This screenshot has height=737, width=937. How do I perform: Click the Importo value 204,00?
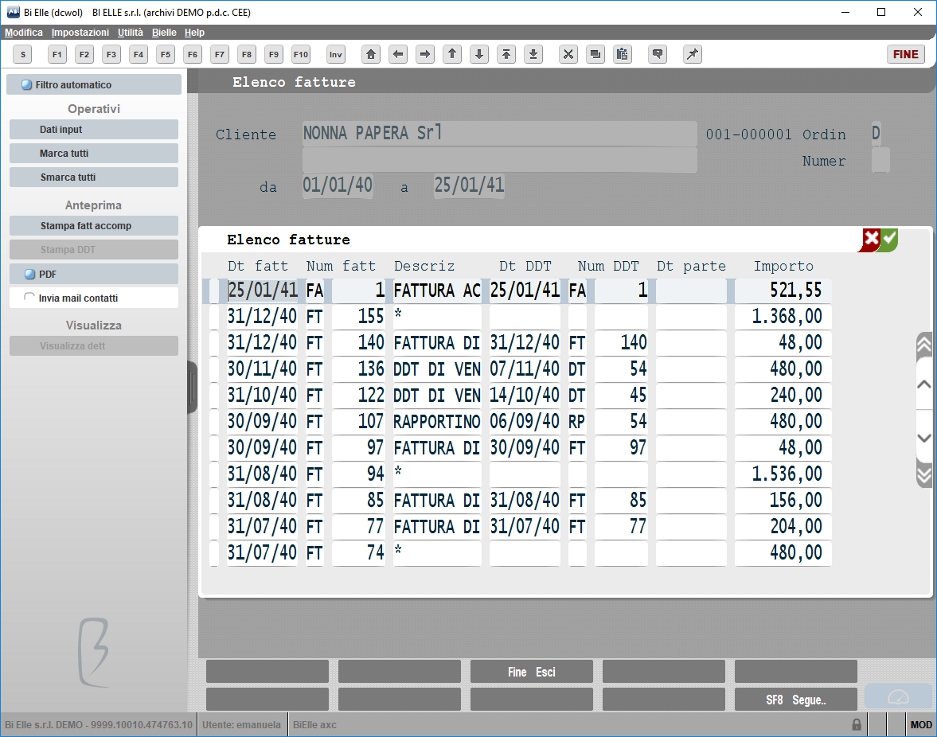point(783,527)
